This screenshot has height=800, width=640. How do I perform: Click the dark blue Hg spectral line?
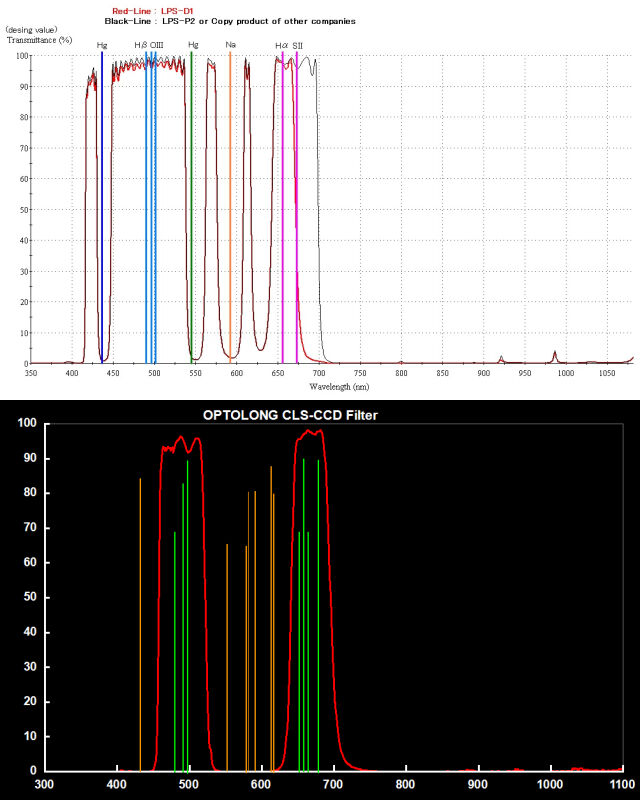tap(102, 207)
